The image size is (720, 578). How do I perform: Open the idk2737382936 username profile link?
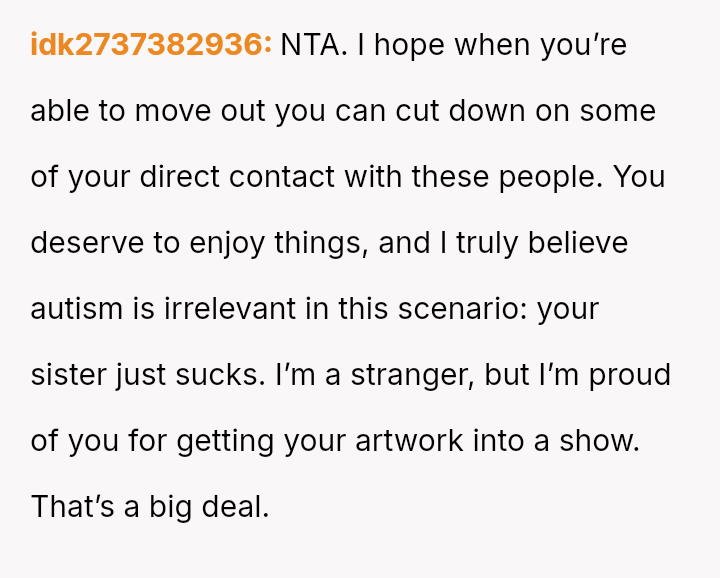(150, 45)
